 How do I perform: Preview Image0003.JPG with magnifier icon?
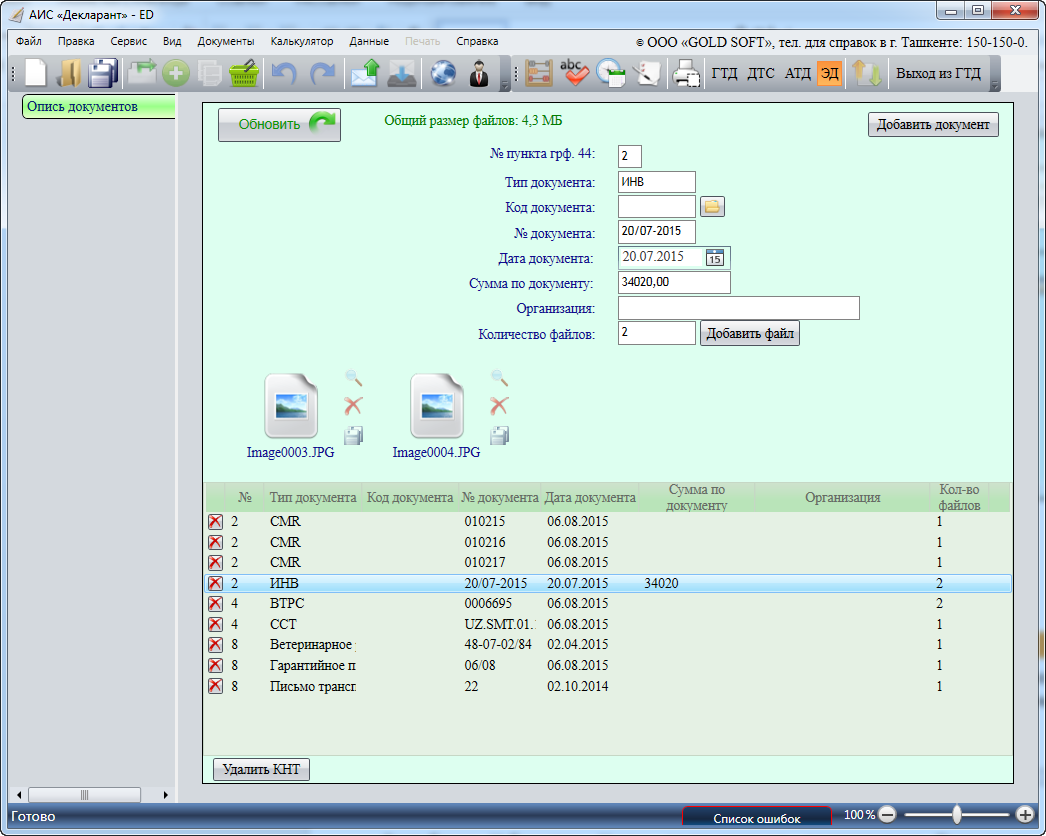[x=354, y=378]
